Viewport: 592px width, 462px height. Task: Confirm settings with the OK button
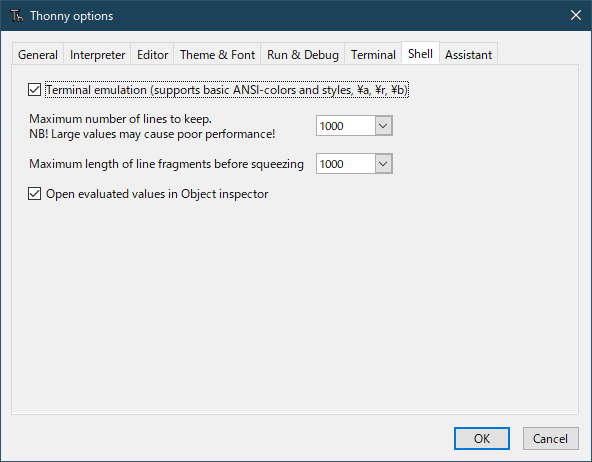tap(482, 439)
